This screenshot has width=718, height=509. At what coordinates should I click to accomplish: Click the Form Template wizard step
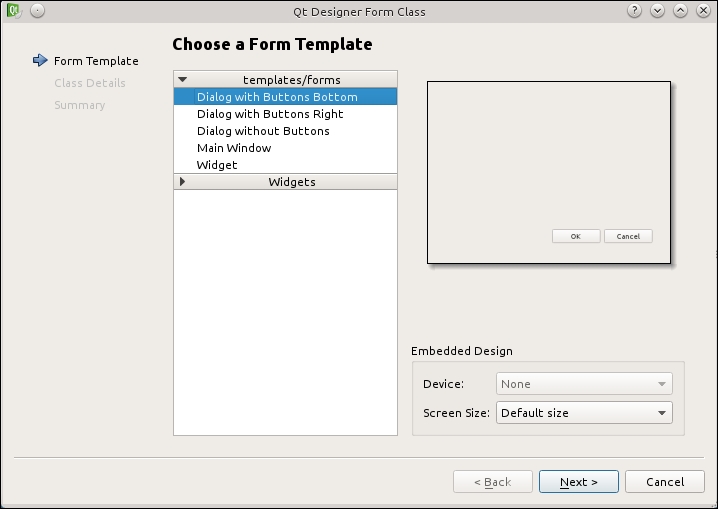pos(96,61)
